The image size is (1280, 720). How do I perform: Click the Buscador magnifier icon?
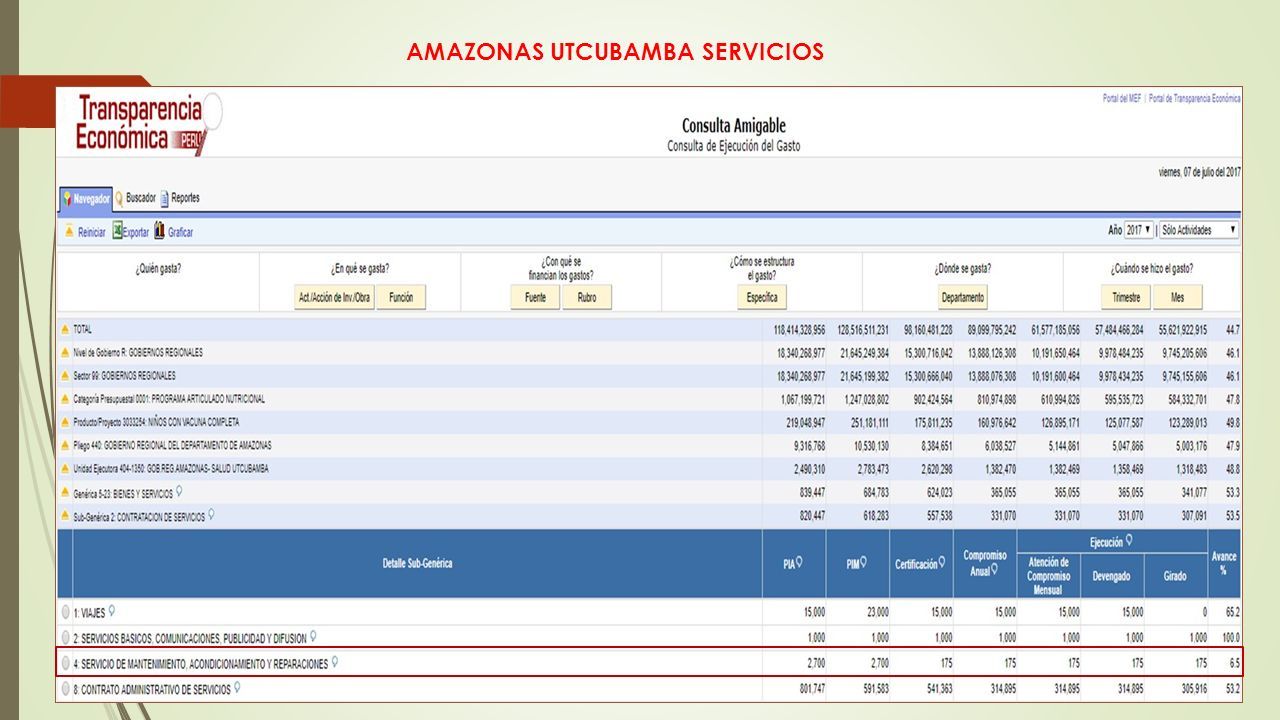click(x=119, y=198)
